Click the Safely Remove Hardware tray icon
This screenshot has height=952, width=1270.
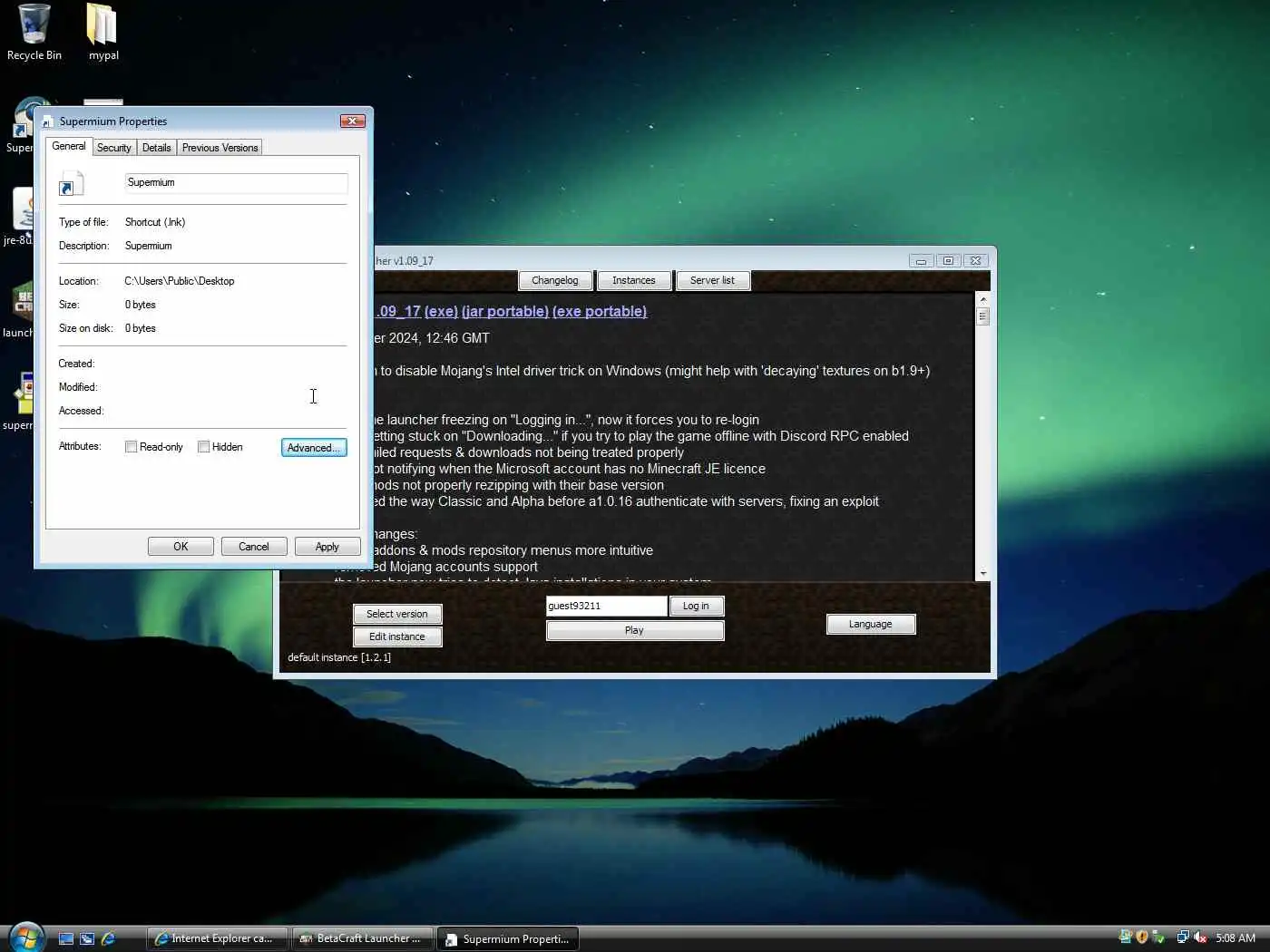(x=1158, y=937)
